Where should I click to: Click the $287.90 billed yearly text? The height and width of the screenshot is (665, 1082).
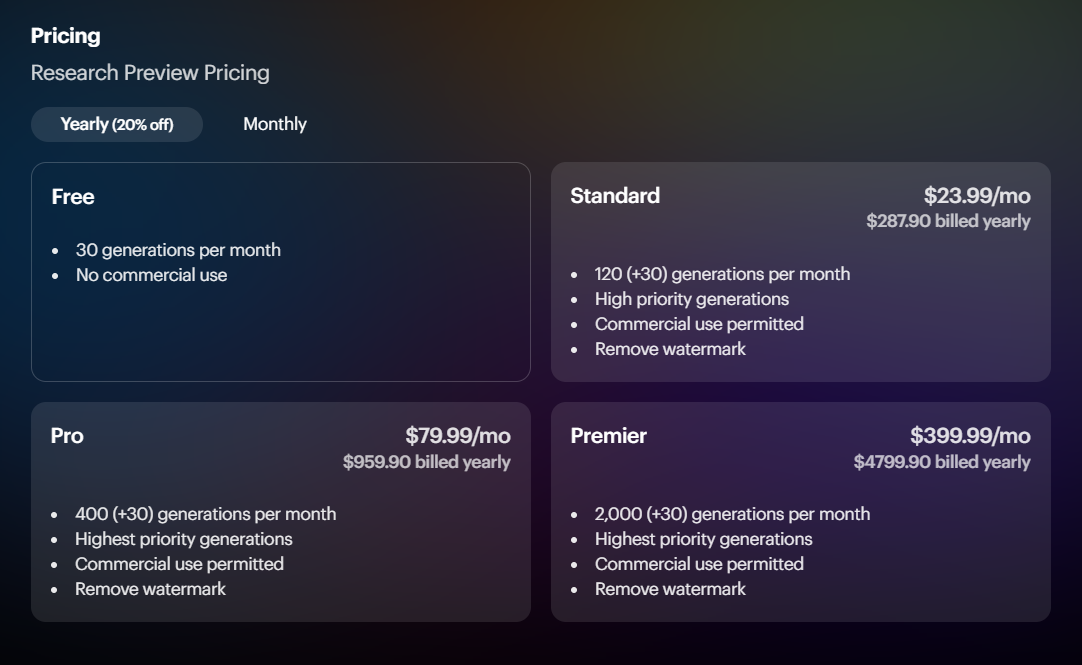click(947, 221)
